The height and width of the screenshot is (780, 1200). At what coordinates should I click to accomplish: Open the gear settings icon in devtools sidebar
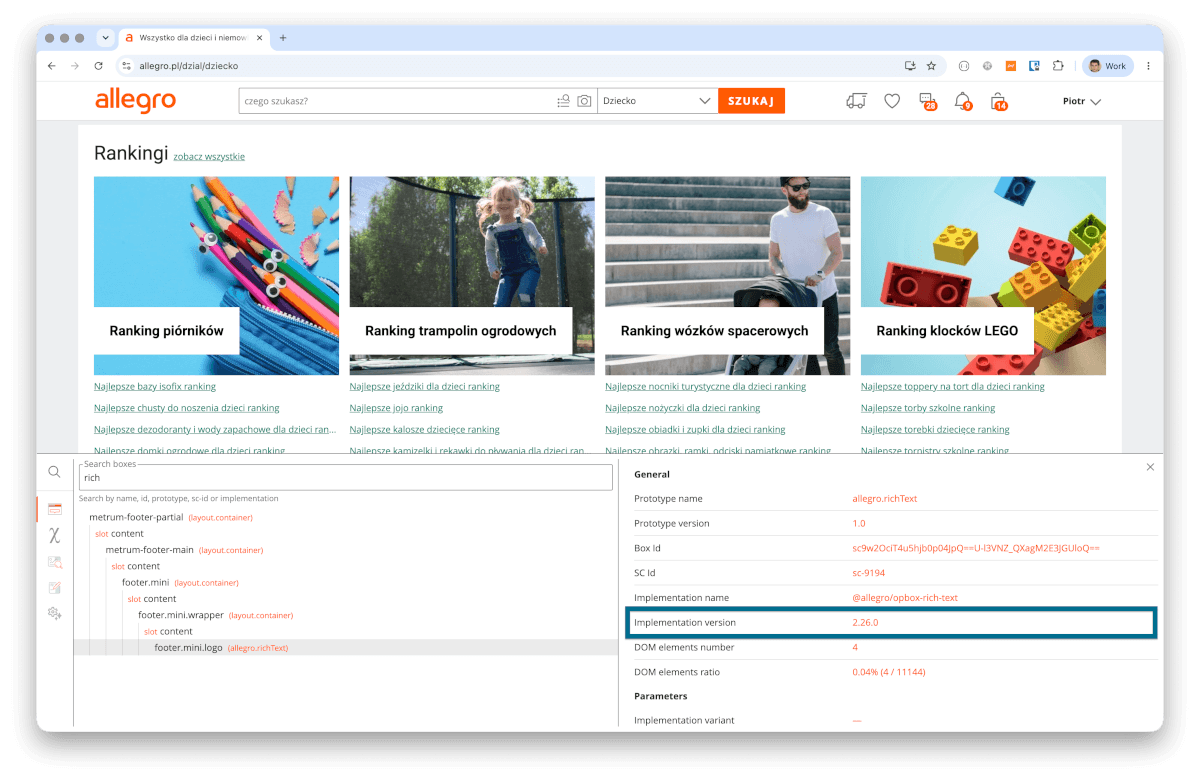pyautogui.click(x=54, y=613)
